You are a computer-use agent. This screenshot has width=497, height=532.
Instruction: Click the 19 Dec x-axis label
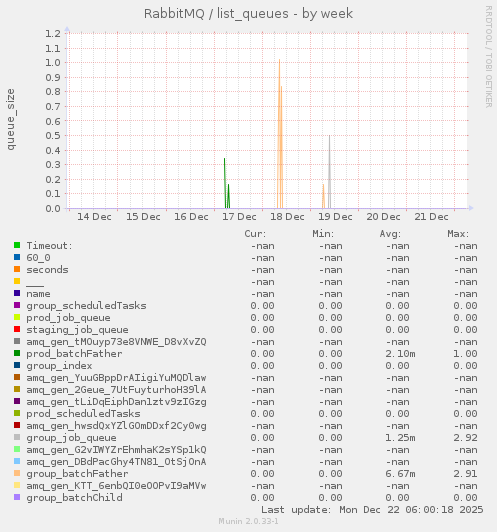click(335, 217)
